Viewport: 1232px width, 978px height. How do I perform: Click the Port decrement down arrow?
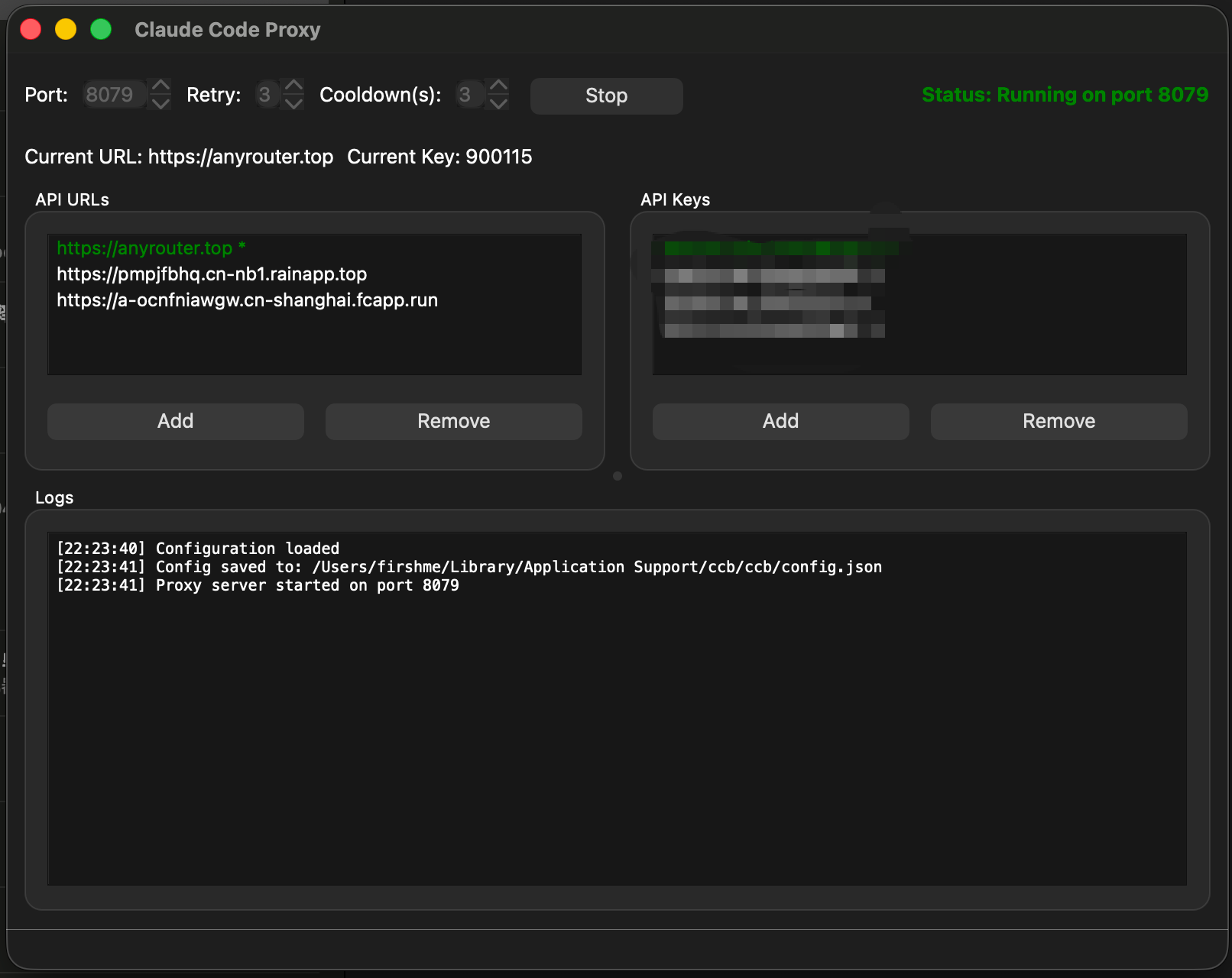point(160,103)
